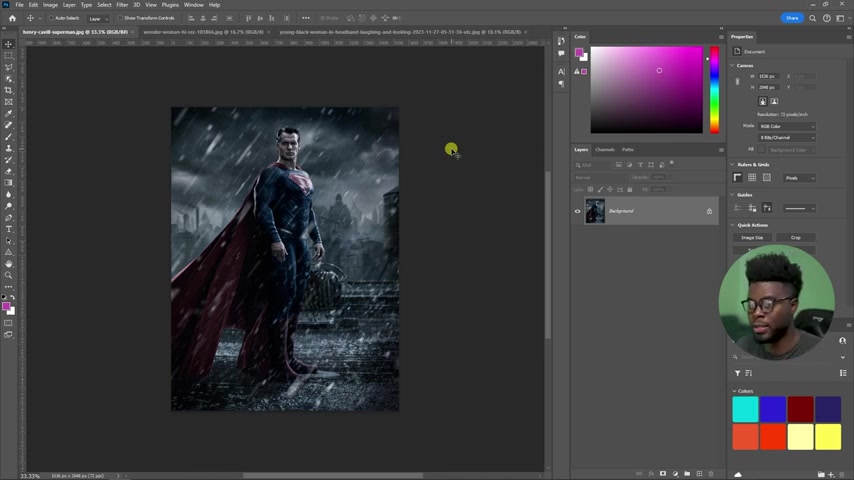Select the Frame tool
The width and height of the screenshot is (854, 480).
pyautogui.click(x=8, y=102)
